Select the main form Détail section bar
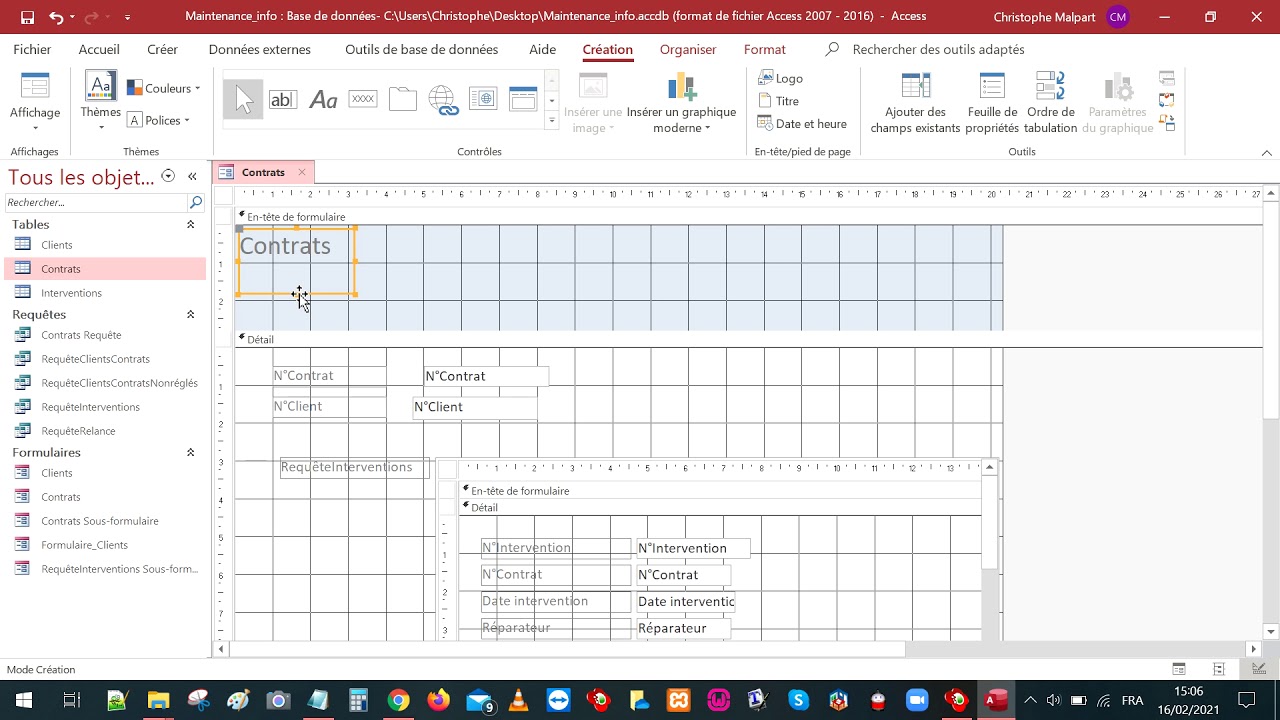 click(749, 339)
